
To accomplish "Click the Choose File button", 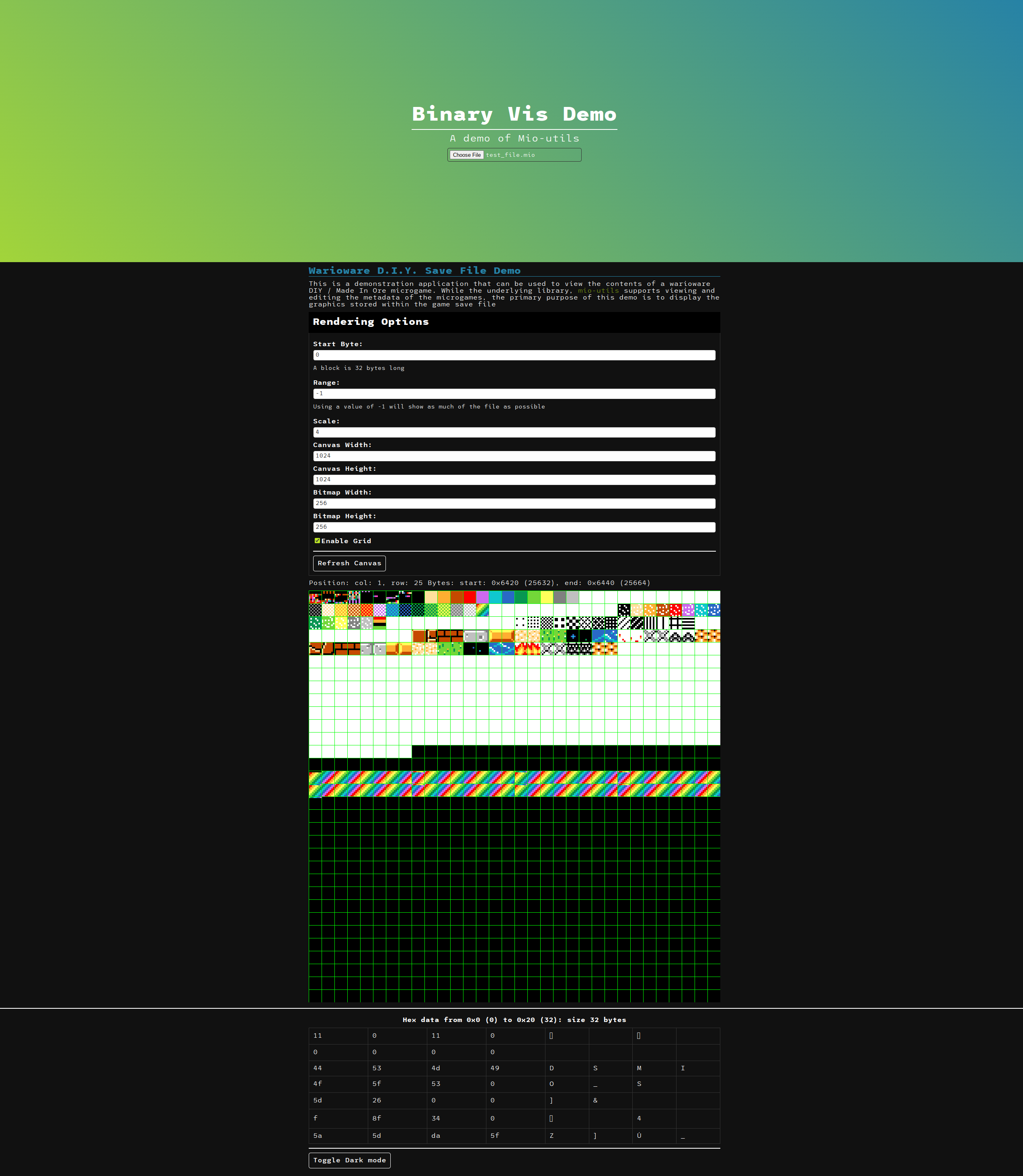I will pos(467,155).
